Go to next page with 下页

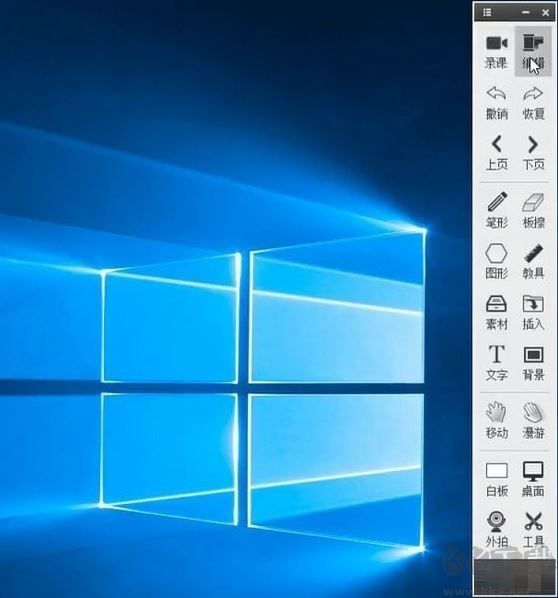click(533, 153)
